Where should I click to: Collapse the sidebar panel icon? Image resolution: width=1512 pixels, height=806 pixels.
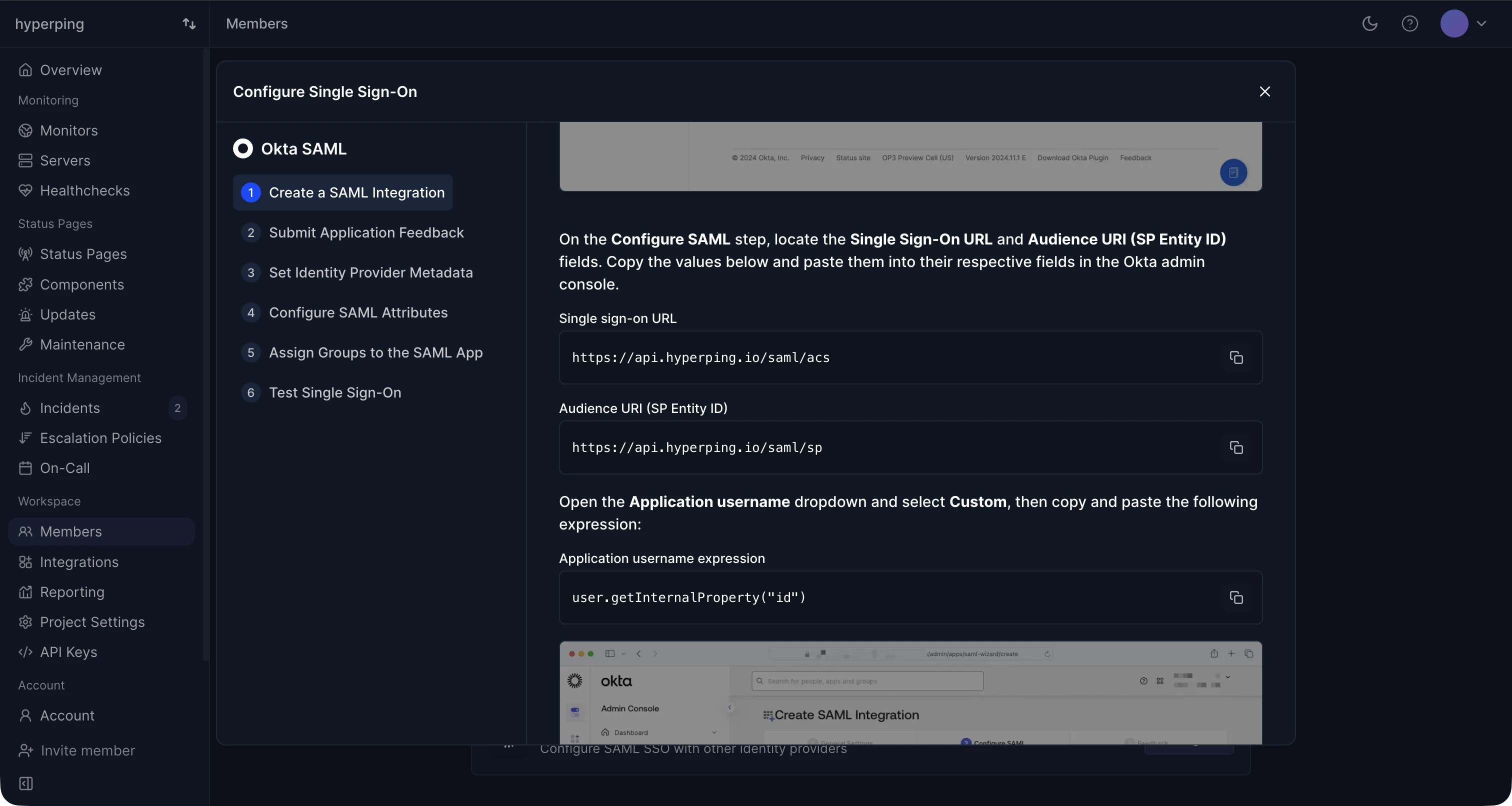pyautogui.click(x=26, y=783)
